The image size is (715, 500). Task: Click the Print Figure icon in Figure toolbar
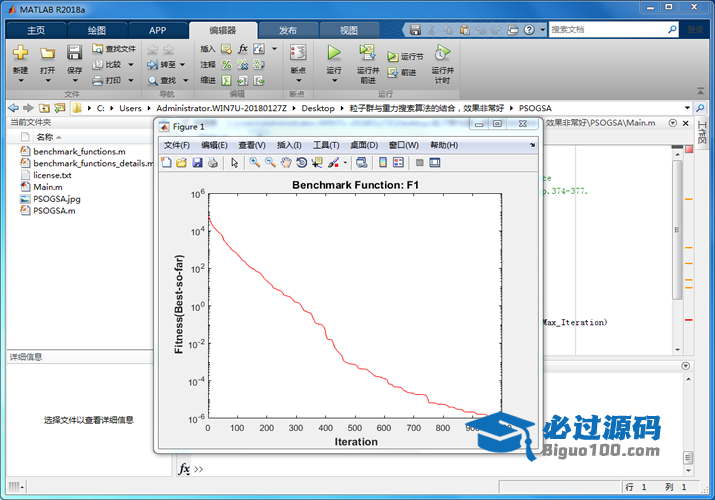[212, 162]
